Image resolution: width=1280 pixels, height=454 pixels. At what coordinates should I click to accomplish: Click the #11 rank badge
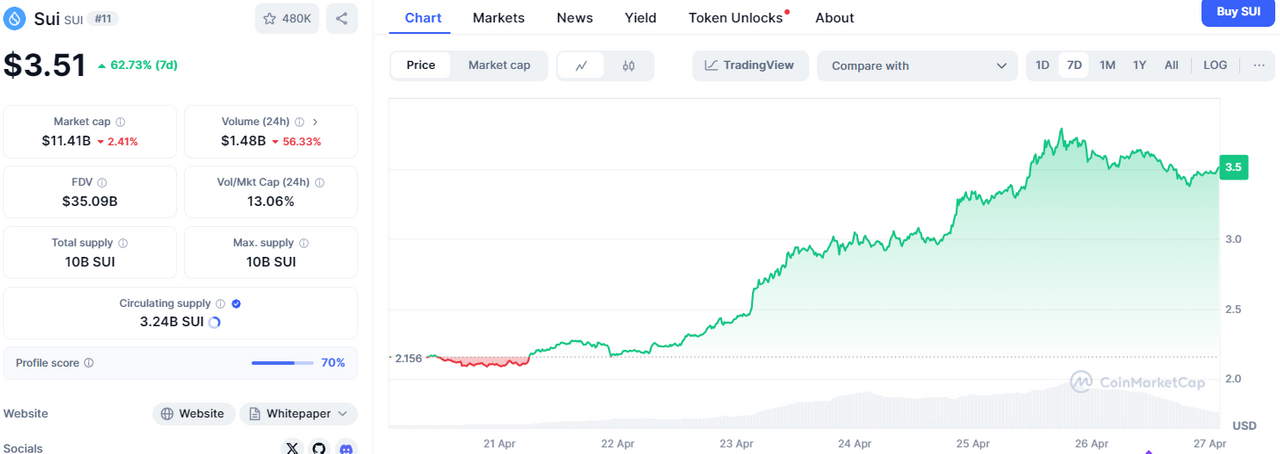[x=103, y=18]
